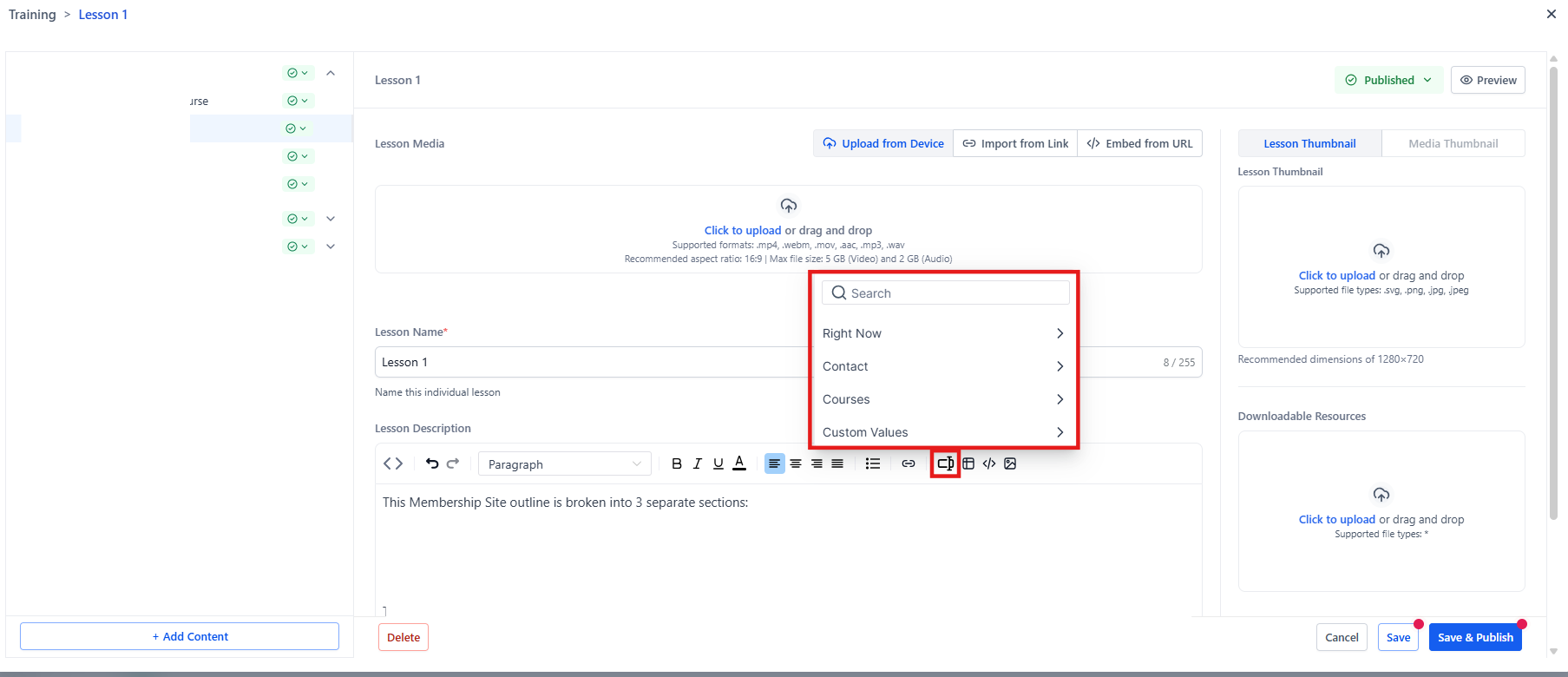Select center text alignment

pos(796,464)
